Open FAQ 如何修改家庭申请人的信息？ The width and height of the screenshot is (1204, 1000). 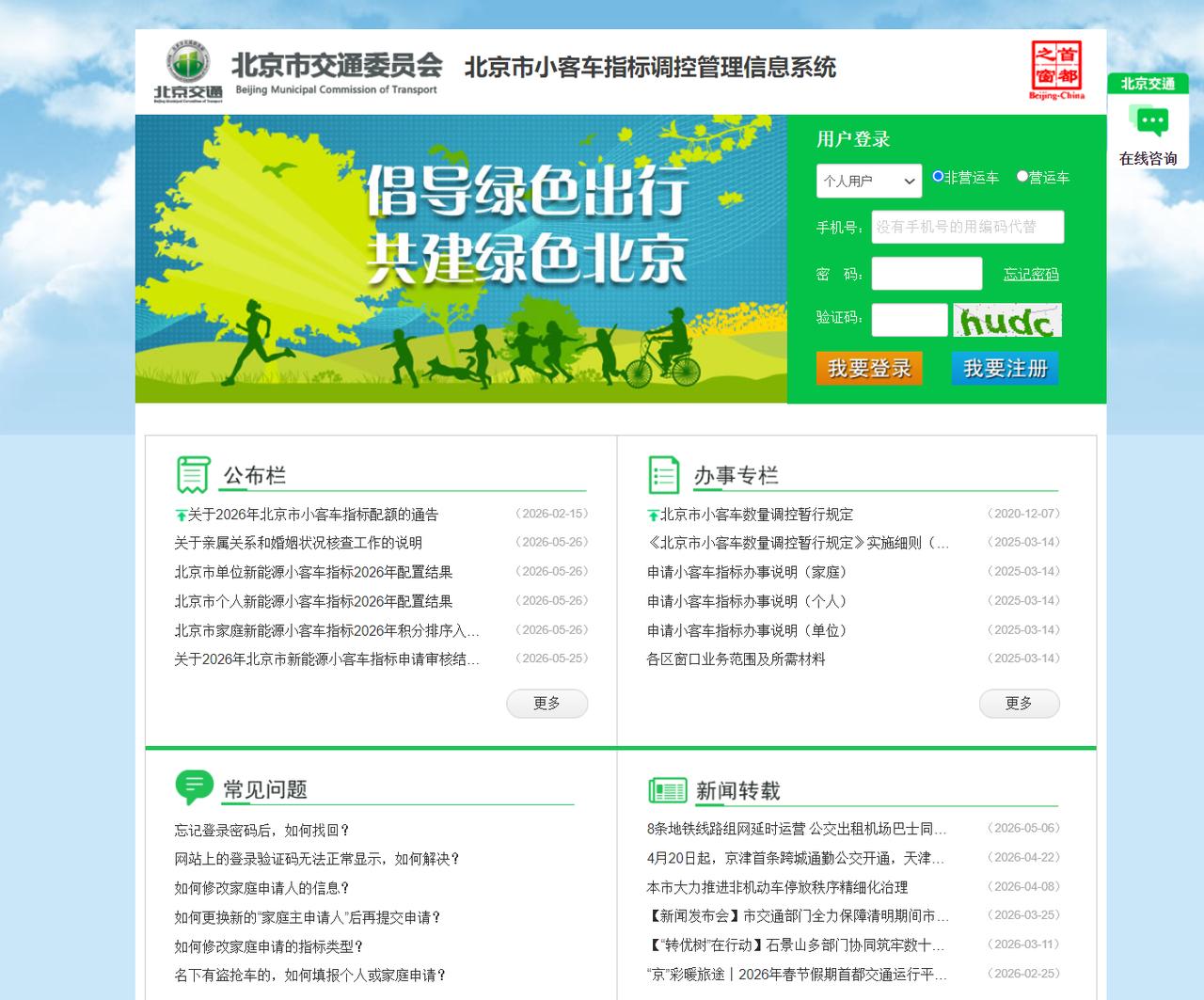pos(262,888)
